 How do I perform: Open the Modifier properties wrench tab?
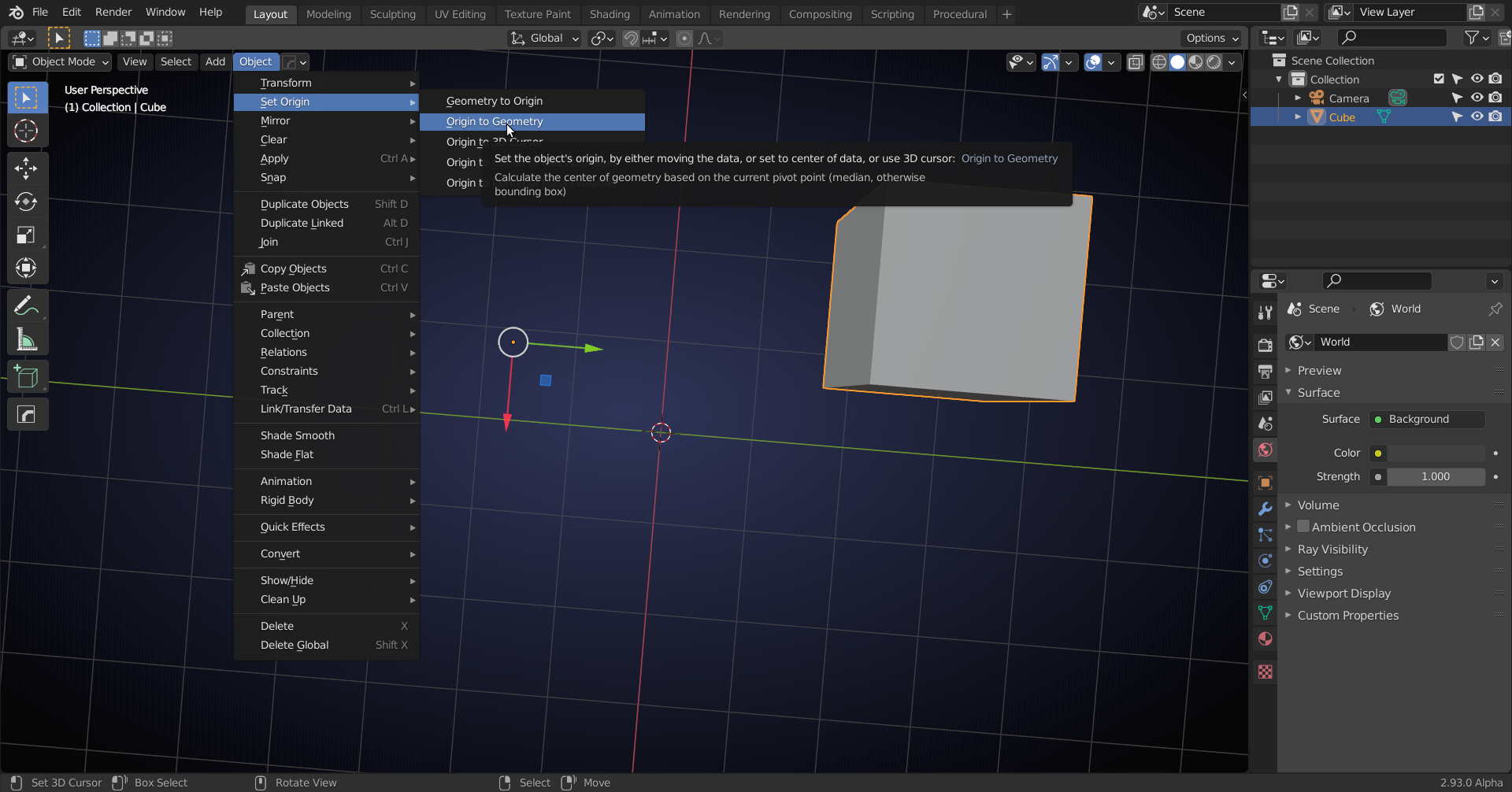click(x=1265, y=509)
